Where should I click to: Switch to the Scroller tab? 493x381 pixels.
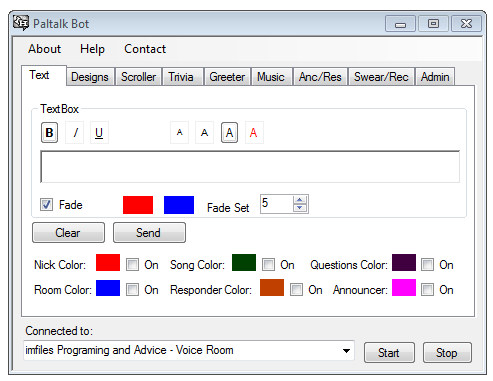click(x=138, y=77)
